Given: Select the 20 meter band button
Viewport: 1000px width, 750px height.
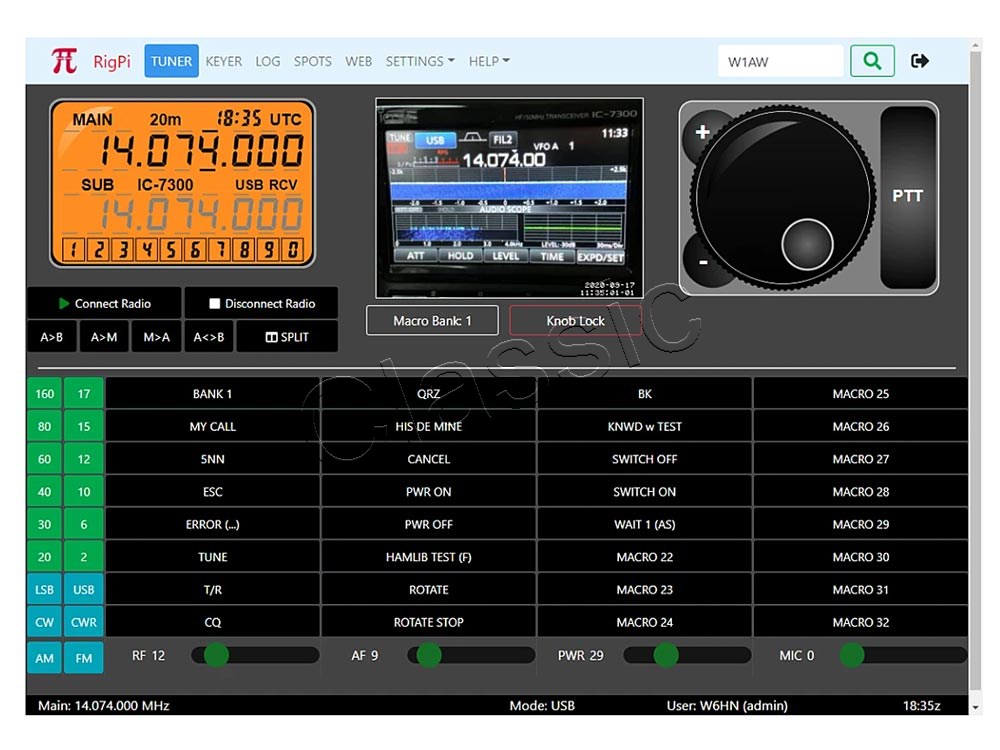Looking at the screenshot, I should coord(44,557).
